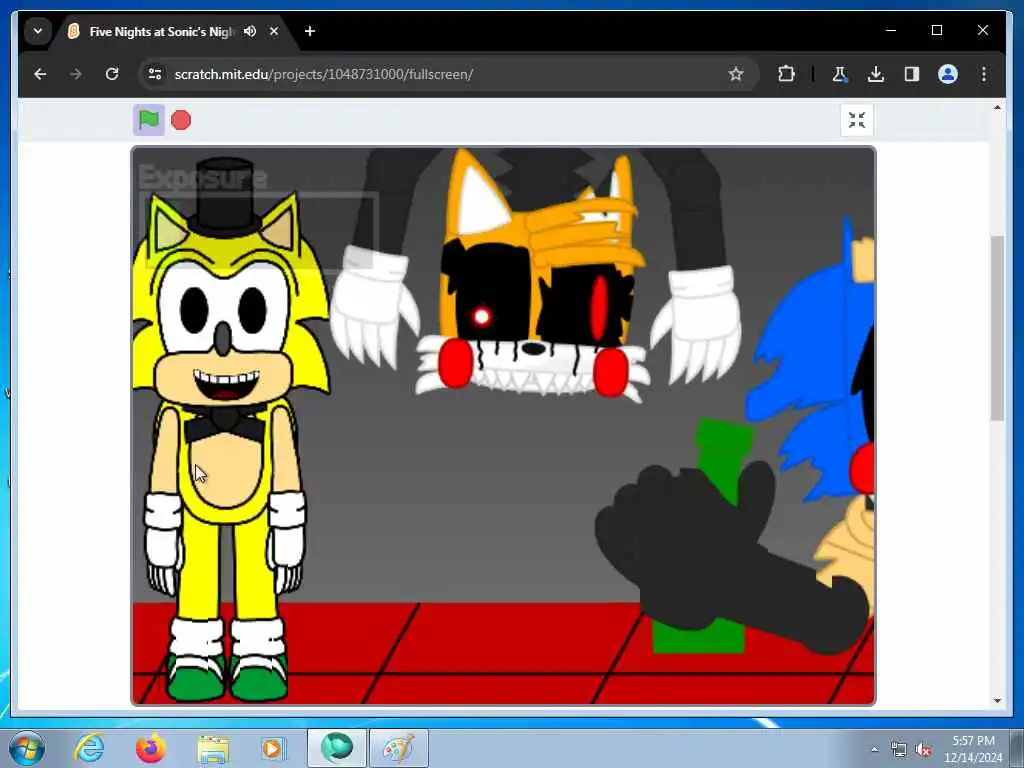1024x768 pixels.
Task: Click the network status tray icon
Action: click(899, 750)
